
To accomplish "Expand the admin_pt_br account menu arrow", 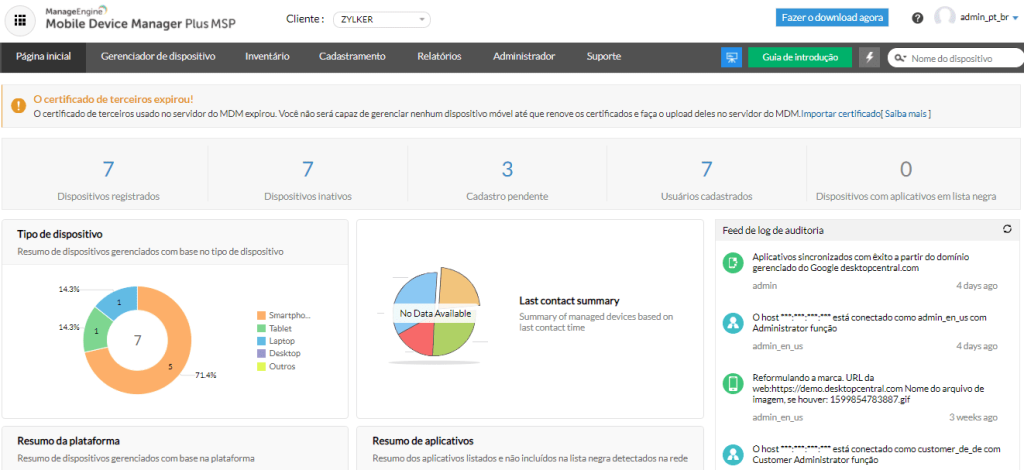I will (1015, 18).
